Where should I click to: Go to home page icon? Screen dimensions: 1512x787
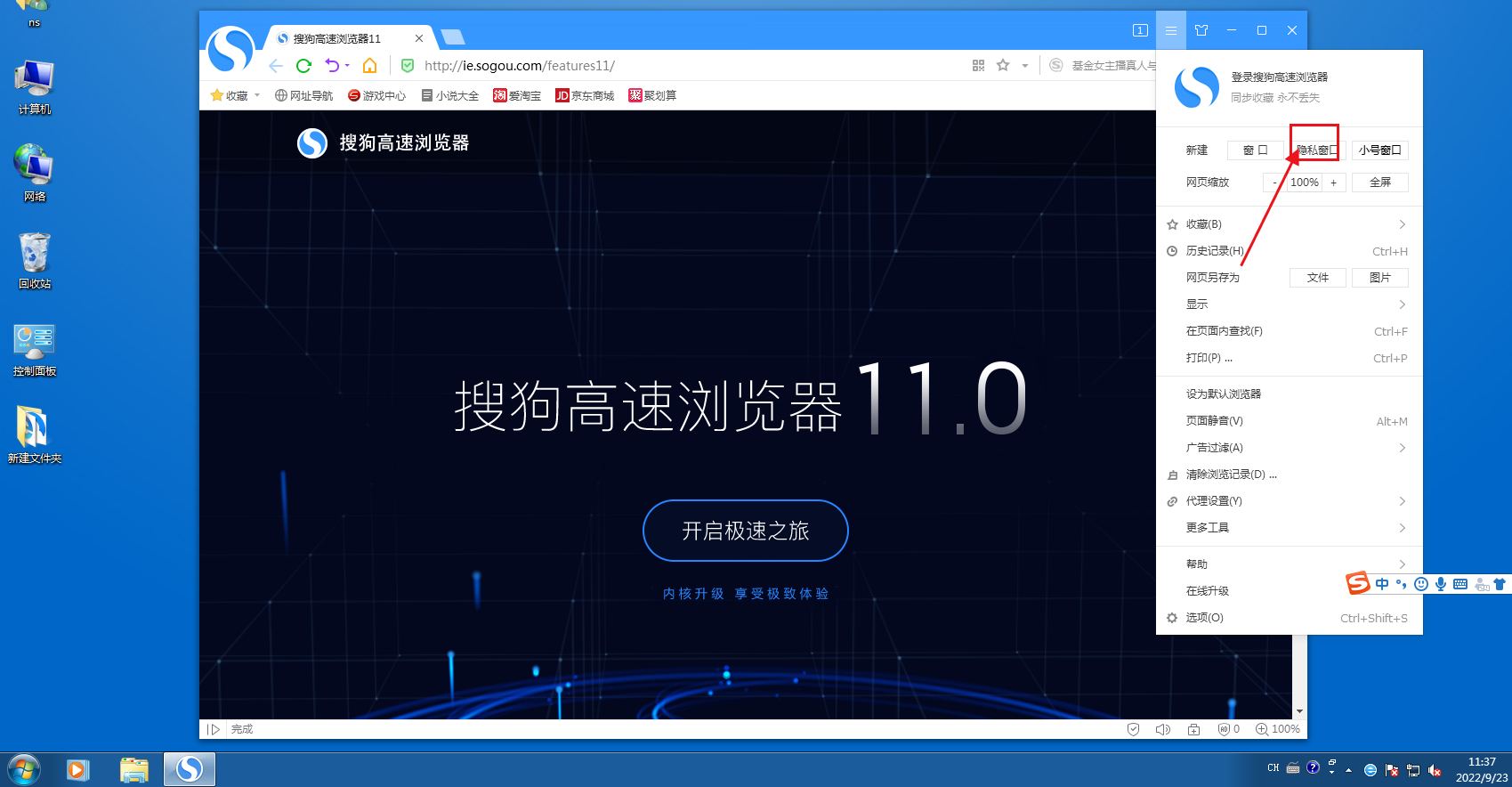(369, 66)
